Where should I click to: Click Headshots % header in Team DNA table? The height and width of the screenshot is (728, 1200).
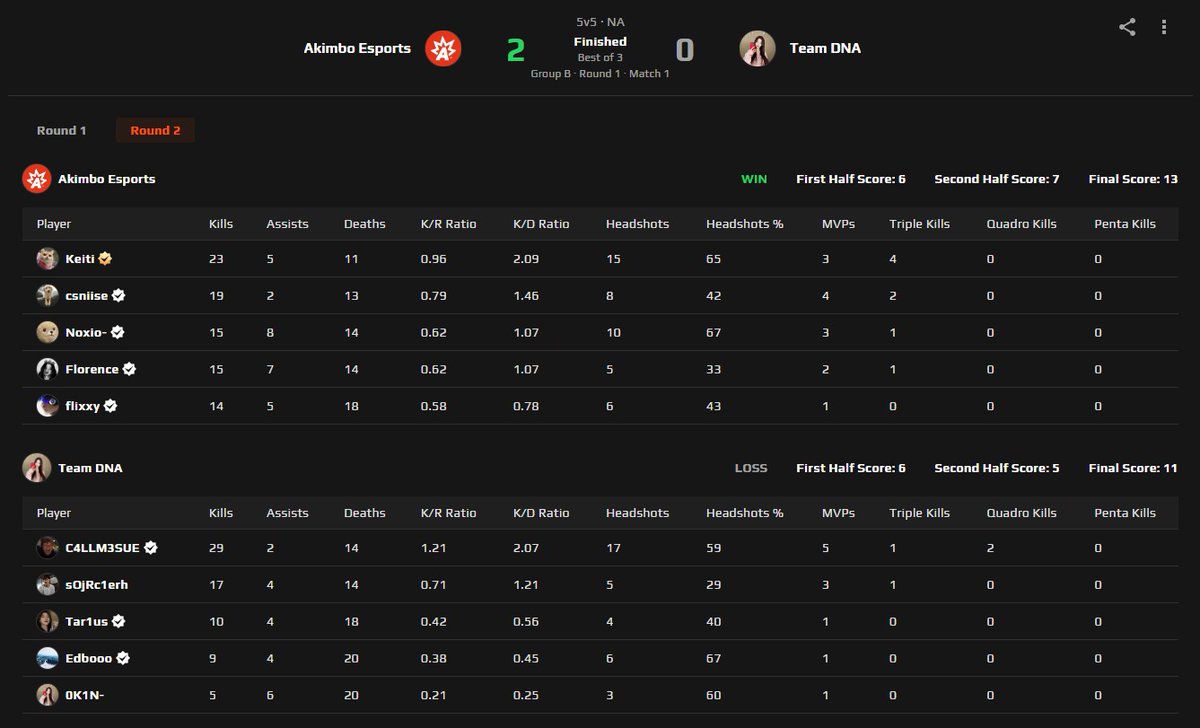pyautogui.click(x=745, y=513)
